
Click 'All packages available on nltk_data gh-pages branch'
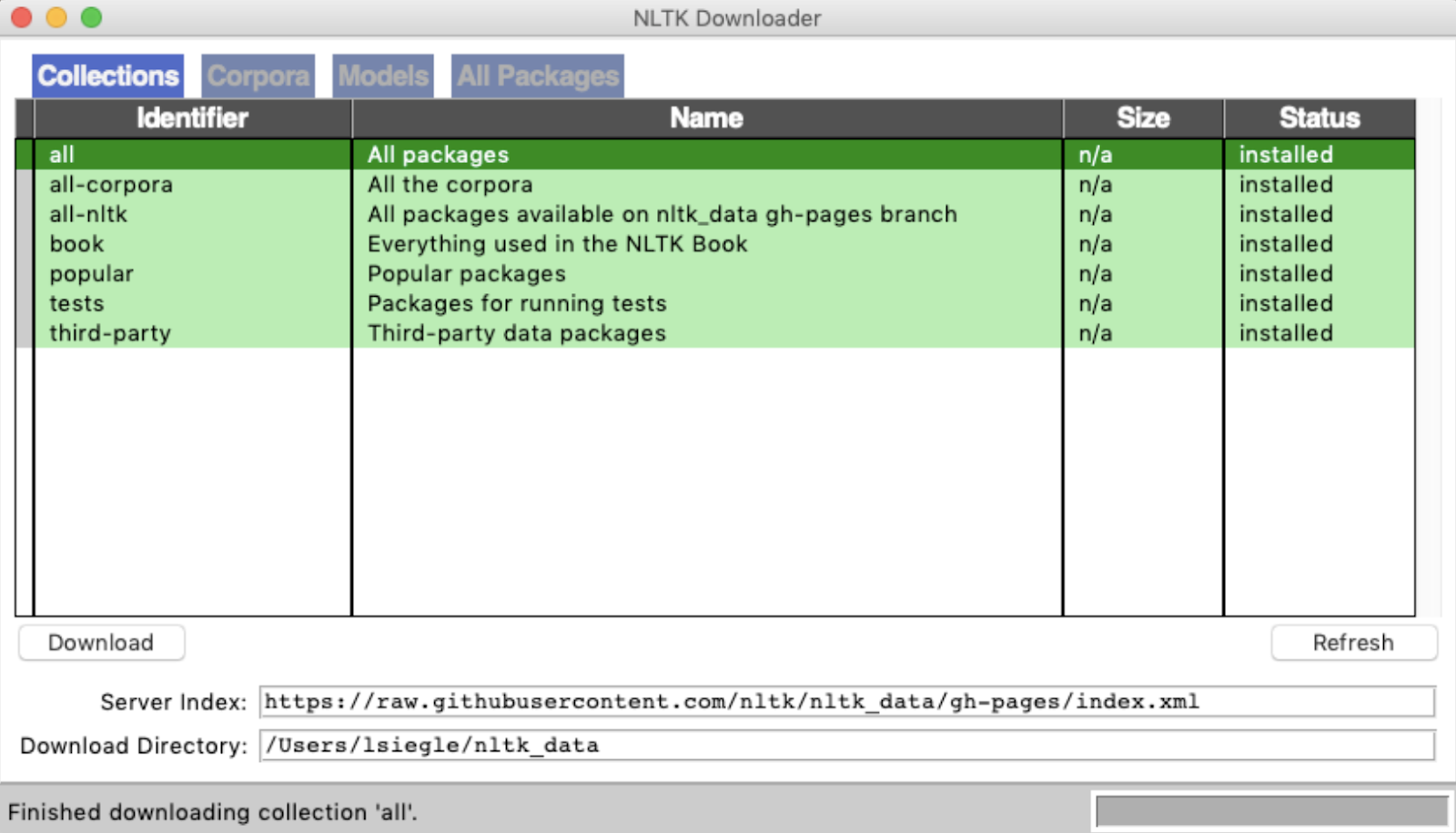[x=662, y=215]
